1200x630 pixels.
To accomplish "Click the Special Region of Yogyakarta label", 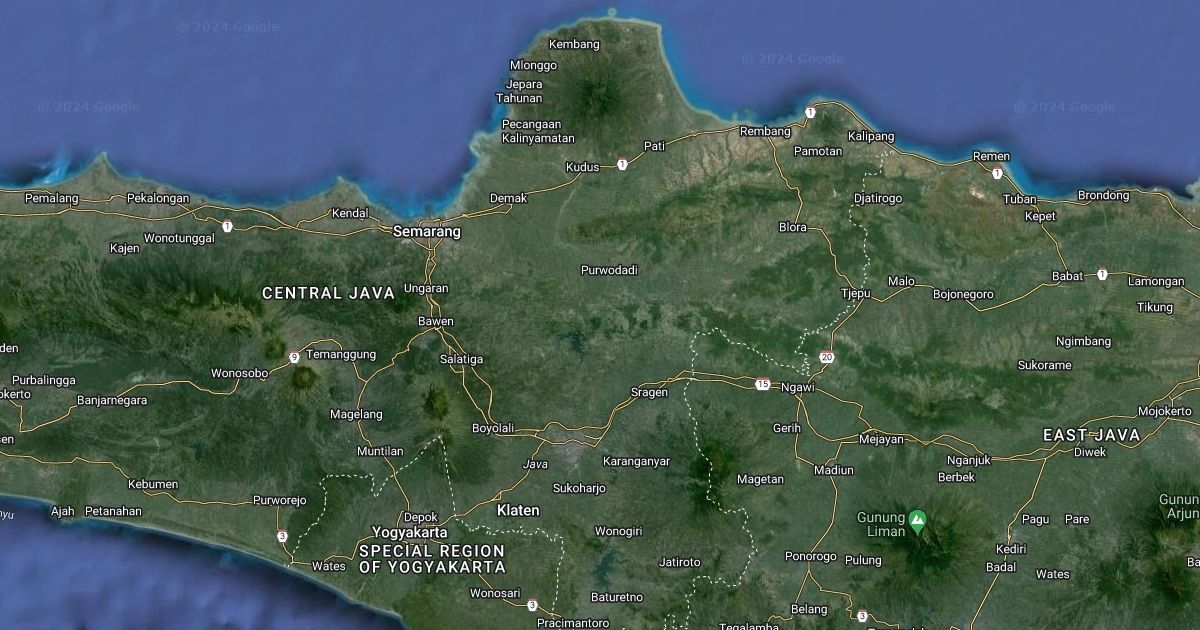I will point(432,559).
